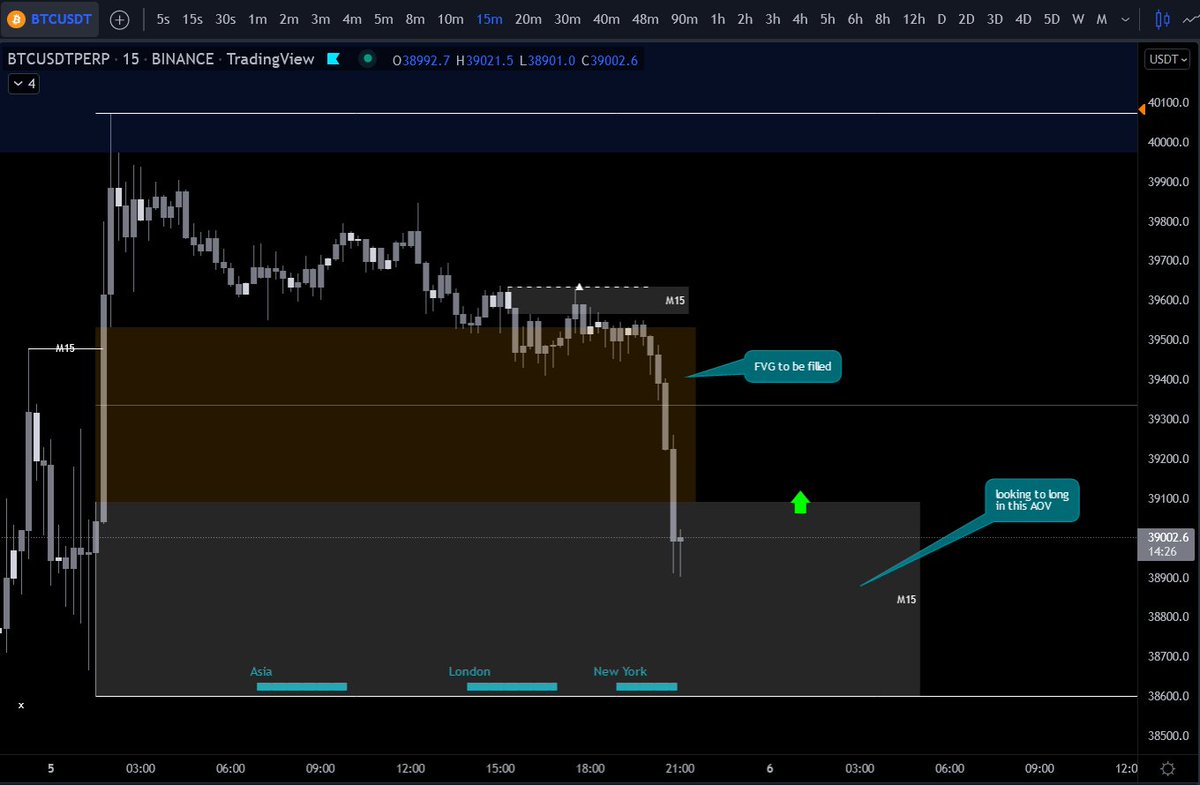Select the M monthly timeframe
Image resolution: width=1200 pixels, height=785 pixels.
pos(1101,19)
